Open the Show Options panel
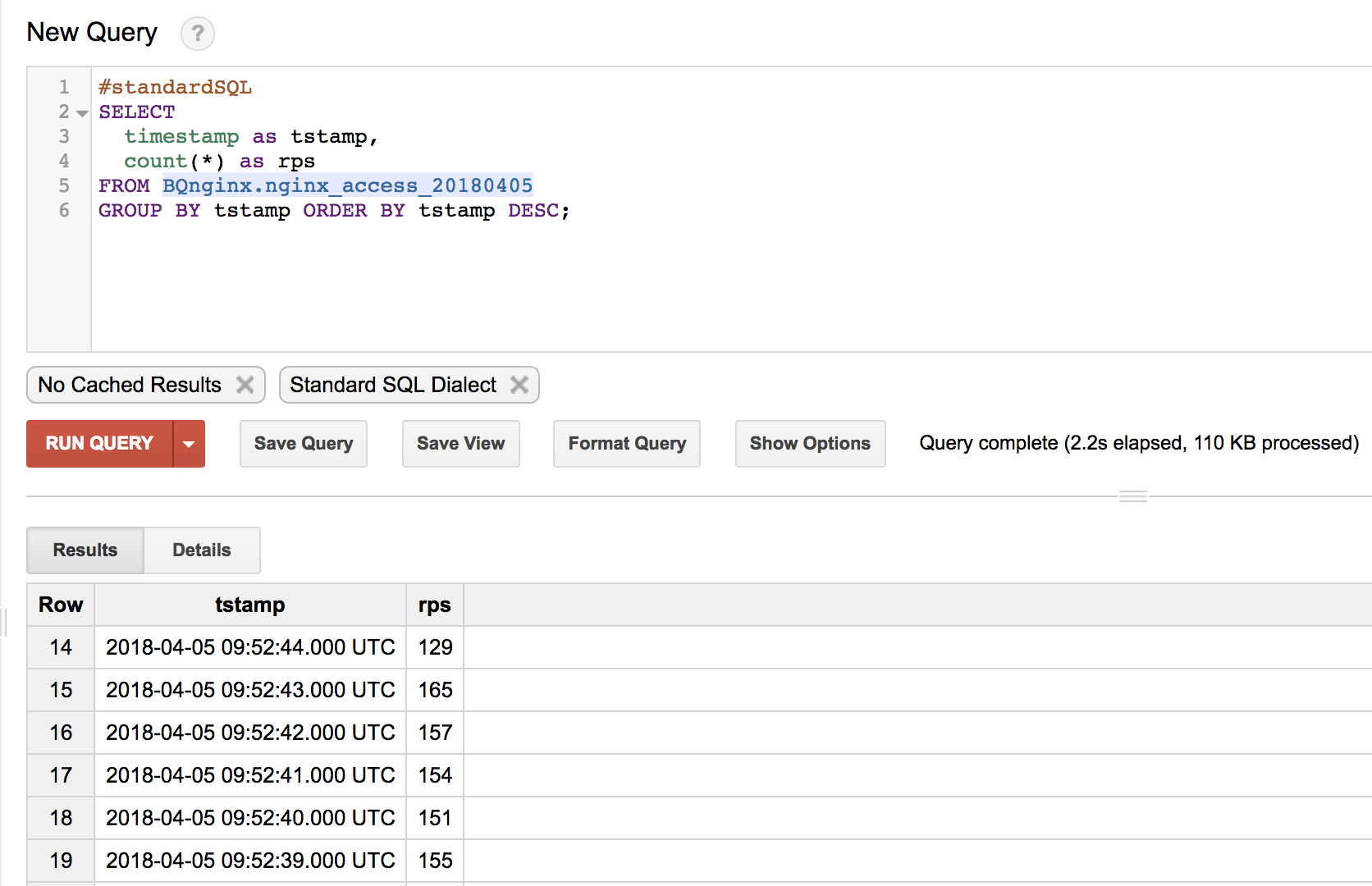The width and height of the screenshot is (1372, 886). (809, 444)
